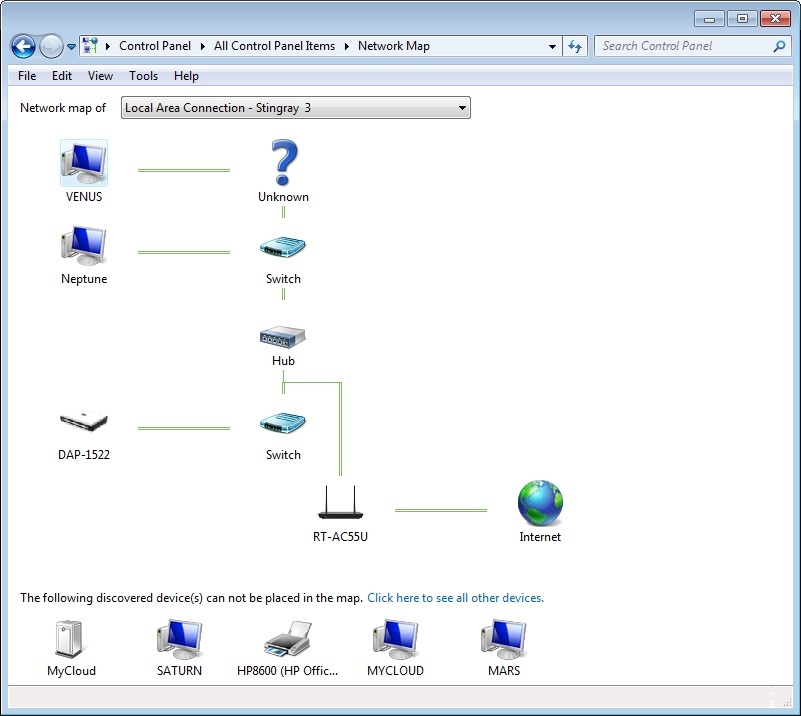Open the Internet globe icon

tap(540, 503)
